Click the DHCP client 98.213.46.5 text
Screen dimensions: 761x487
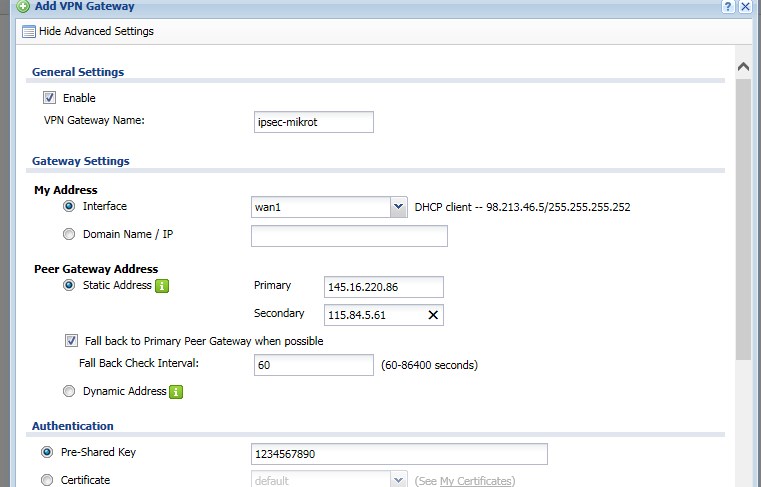point(522,207)
